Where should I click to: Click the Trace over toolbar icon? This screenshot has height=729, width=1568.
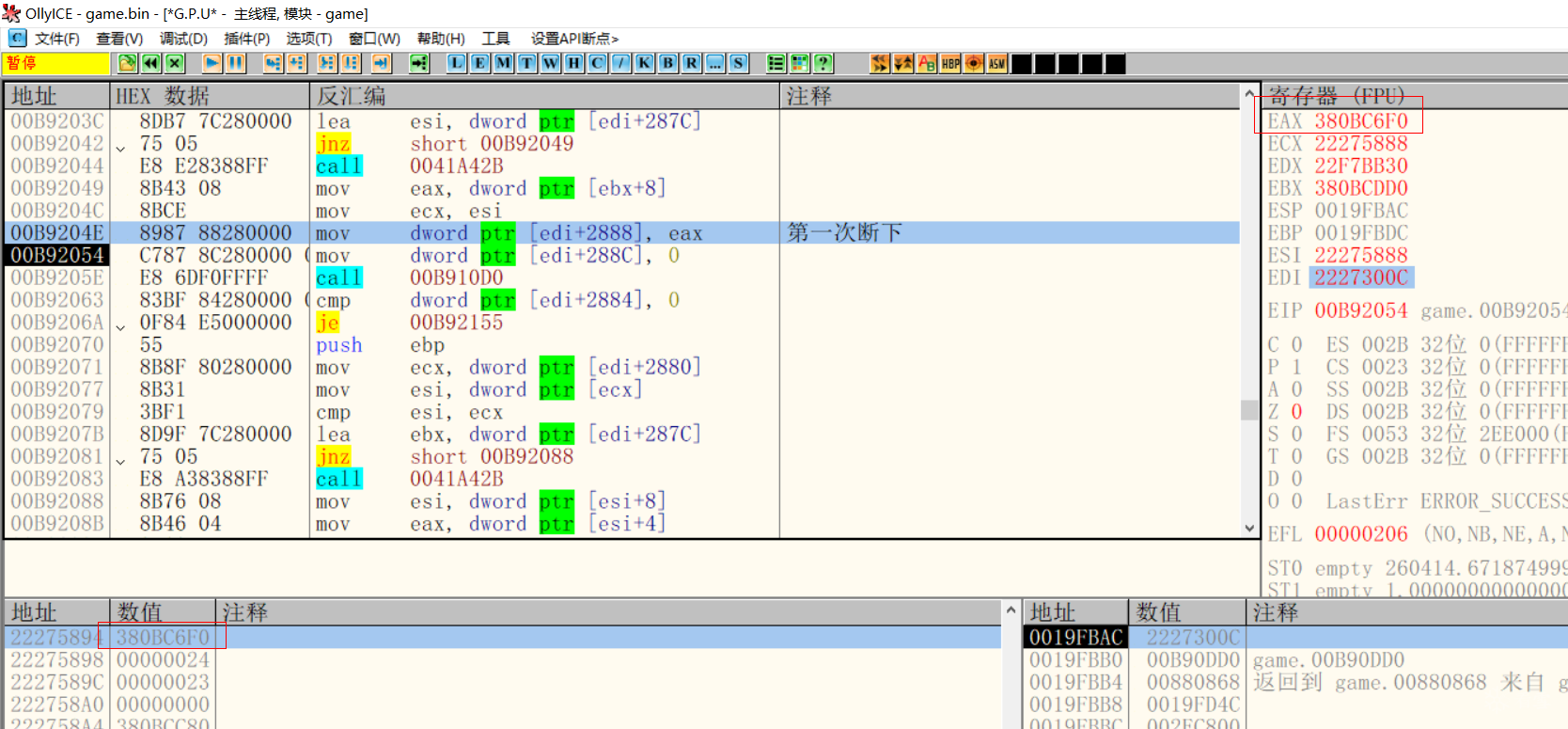[351, 63]
